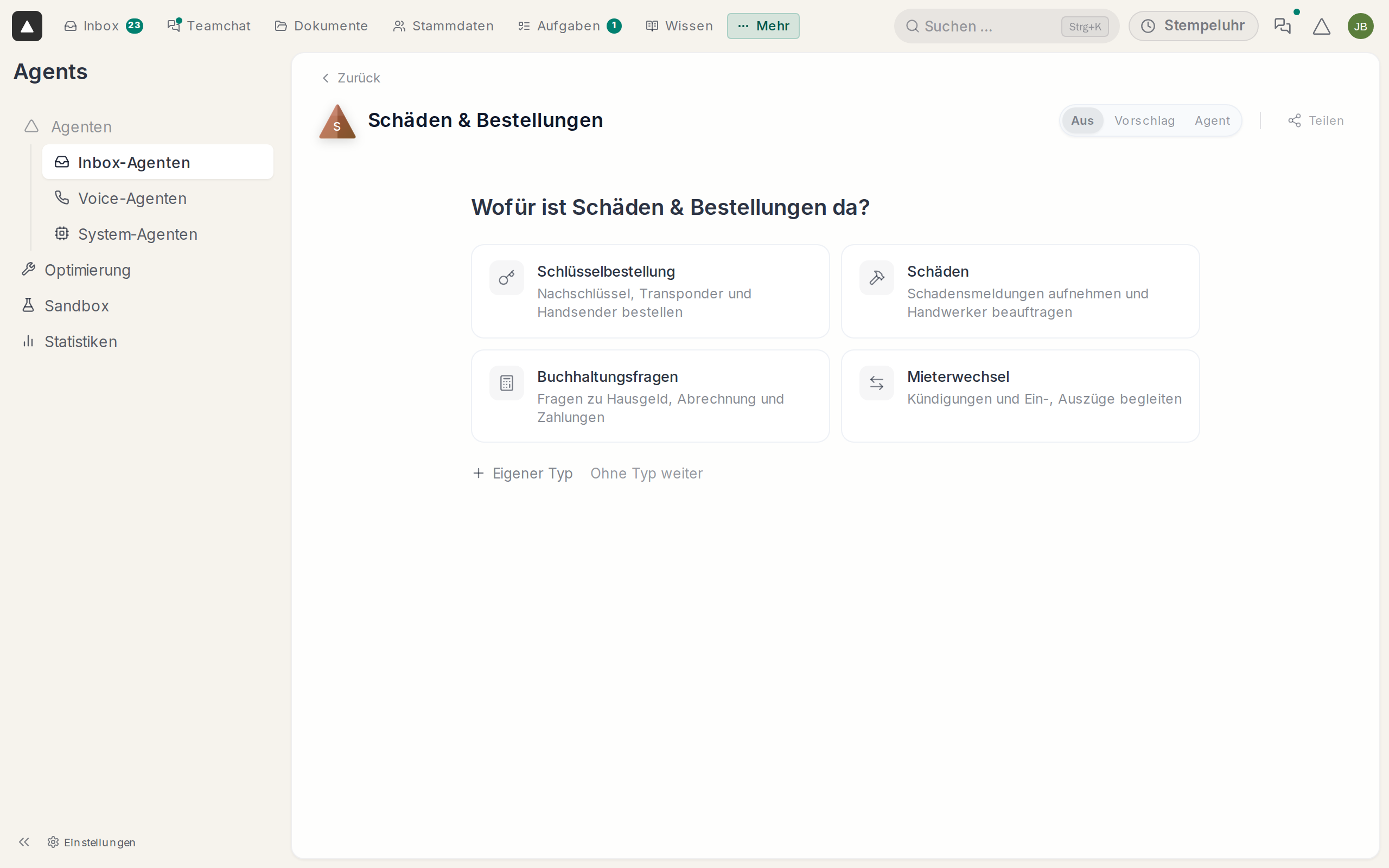
Task: Select Inbox-Agenten in sidebar
Action: tap(158, 162)
